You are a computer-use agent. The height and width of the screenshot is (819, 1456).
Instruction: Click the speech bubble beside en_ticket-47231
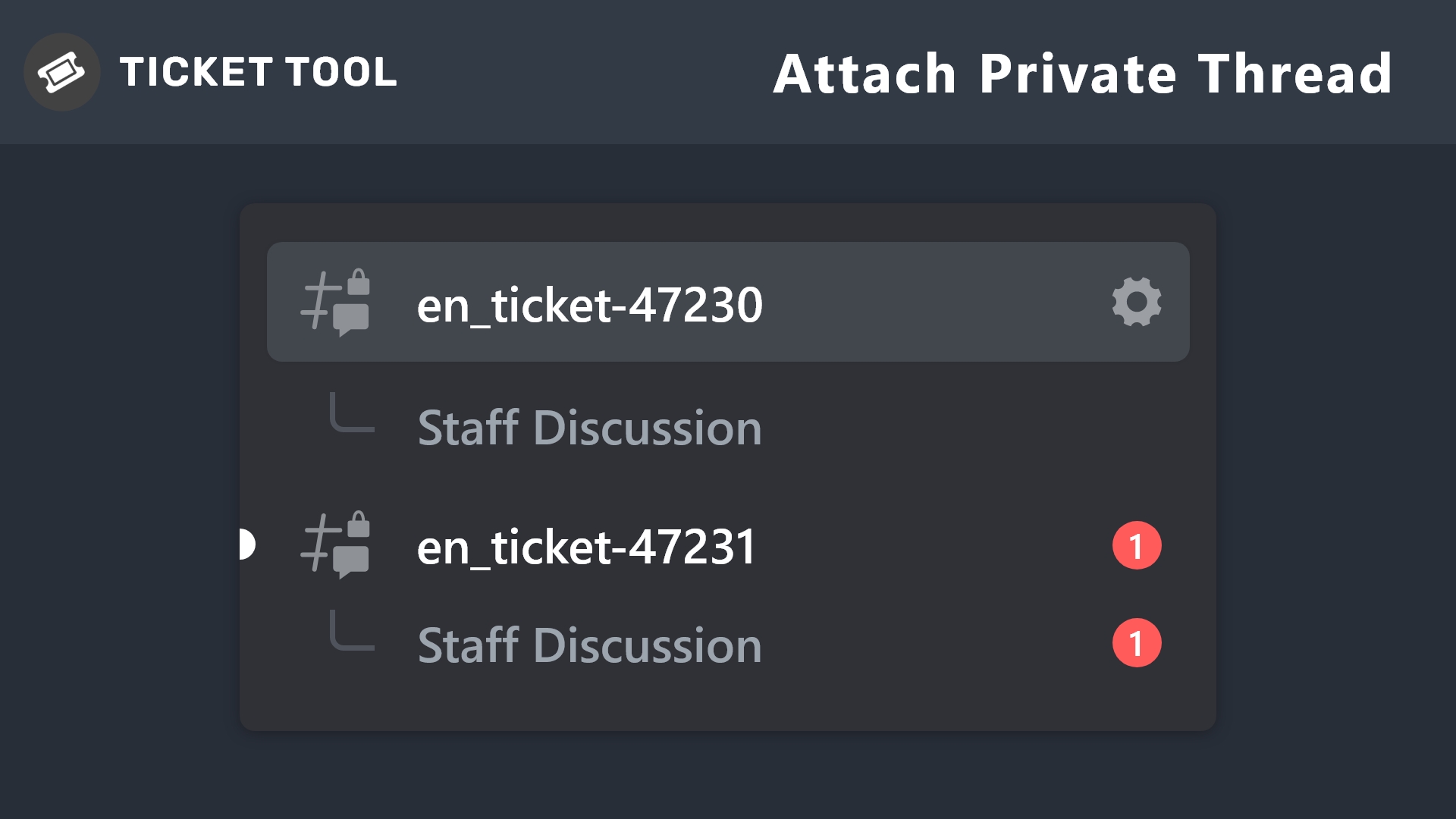pyautogui.click(x=351, y=561)
